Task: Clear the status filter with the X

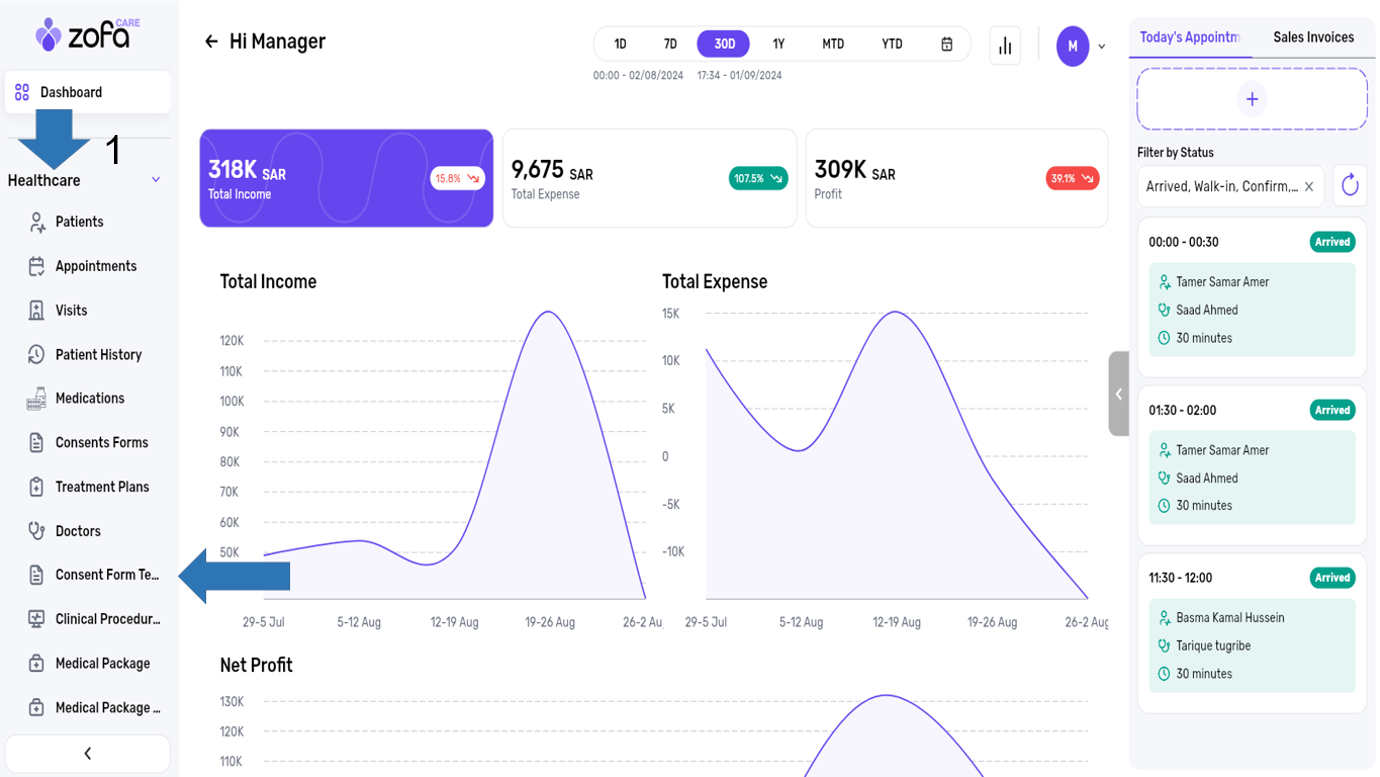Action: (1309, 187)
